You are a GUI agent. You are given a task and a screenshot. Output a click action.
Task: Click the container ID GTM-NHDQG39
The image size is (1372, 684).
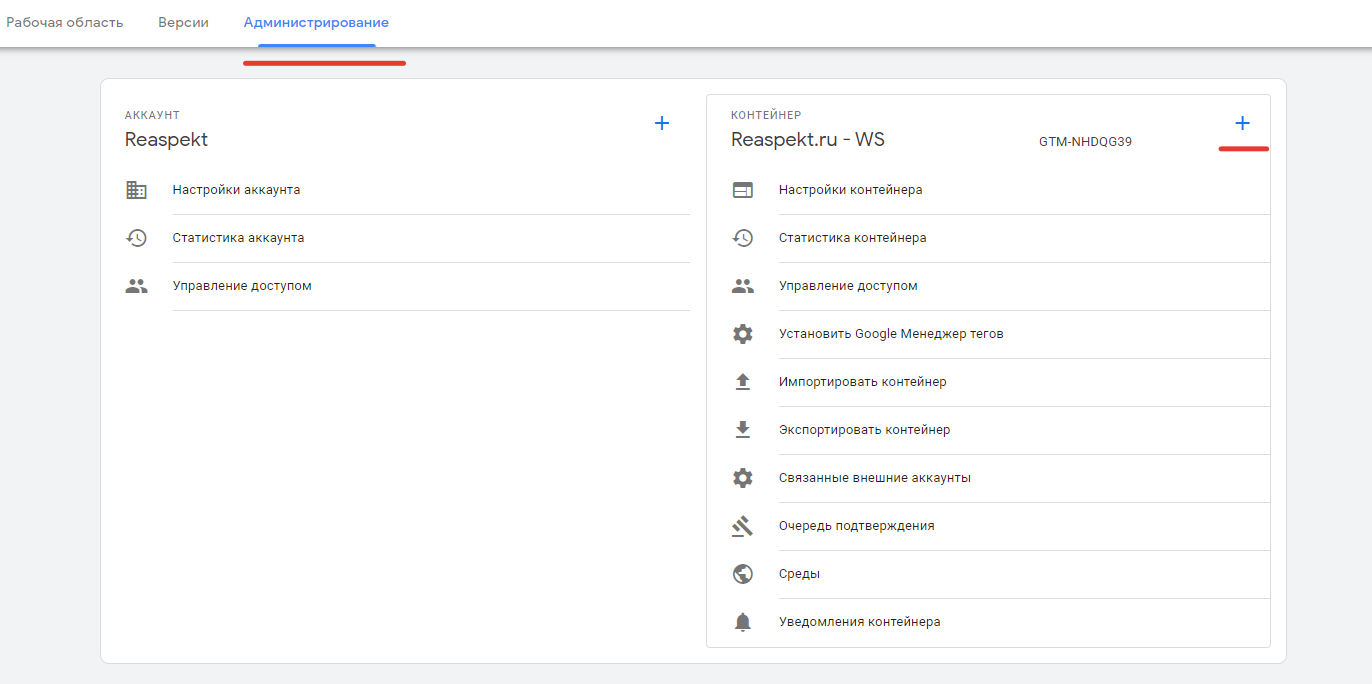coord(1085,142)
